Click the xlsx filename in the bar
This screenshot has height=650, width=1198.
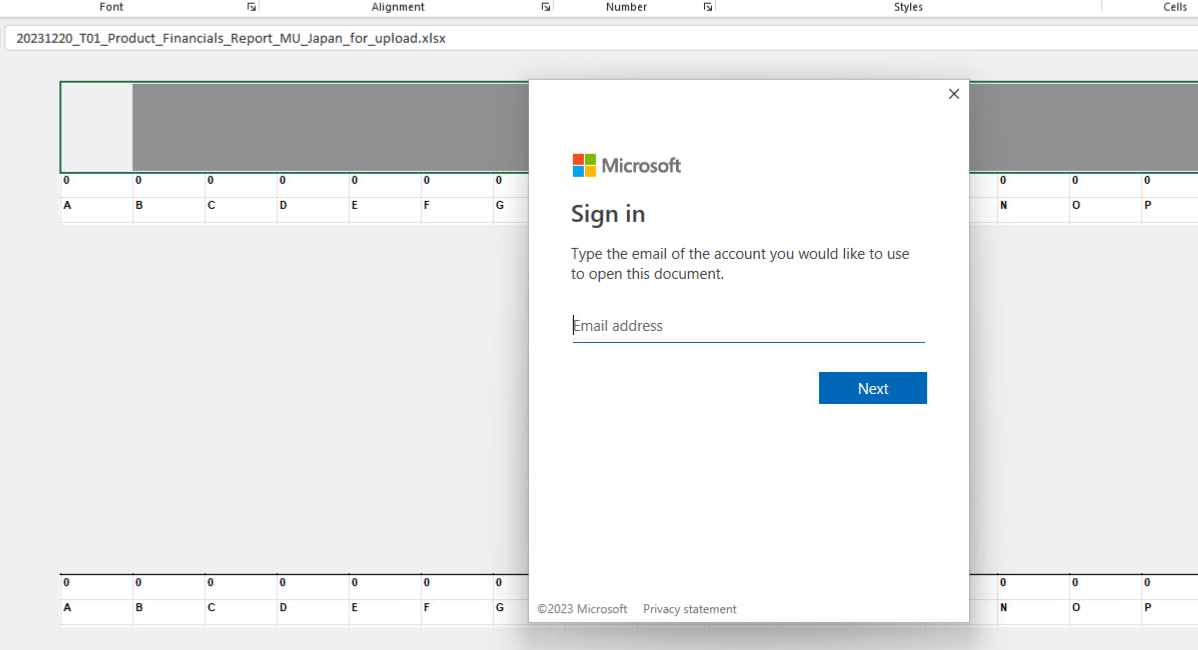[x=231, y=38]
